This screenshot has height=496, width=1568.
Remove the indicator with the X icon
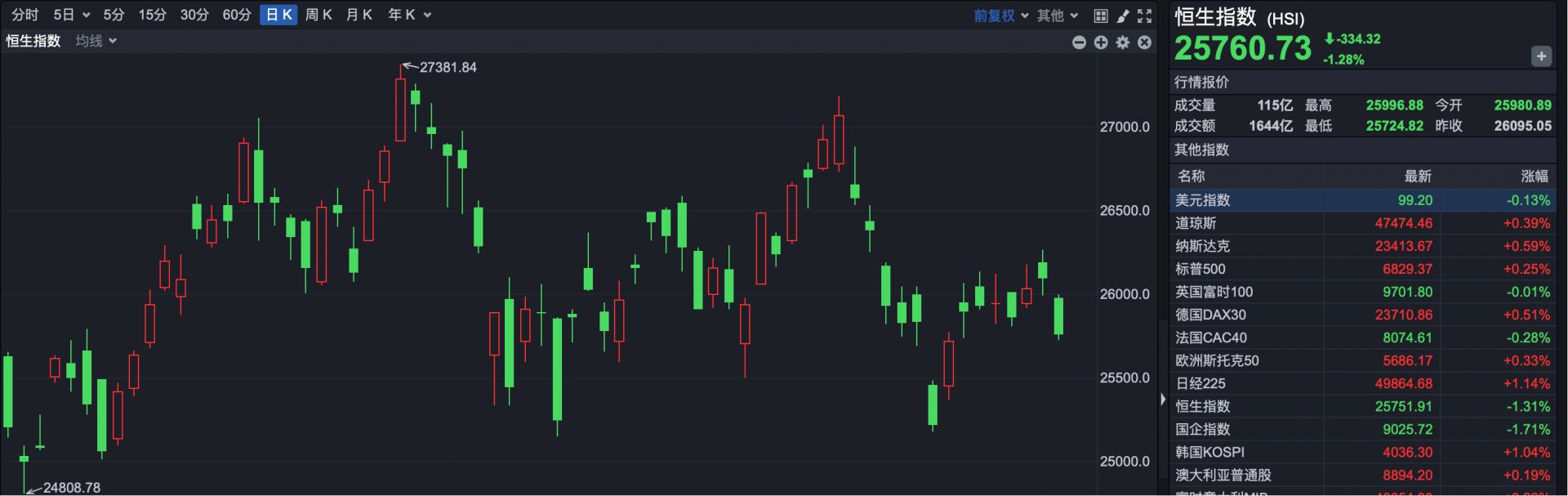coord(1145,42)
